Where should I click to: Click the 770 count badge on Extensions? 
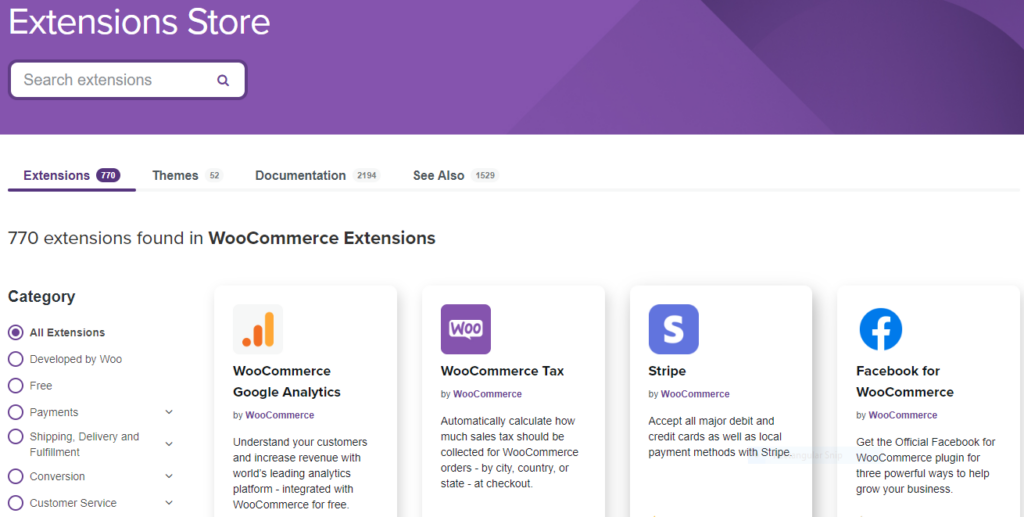[108, 176]
